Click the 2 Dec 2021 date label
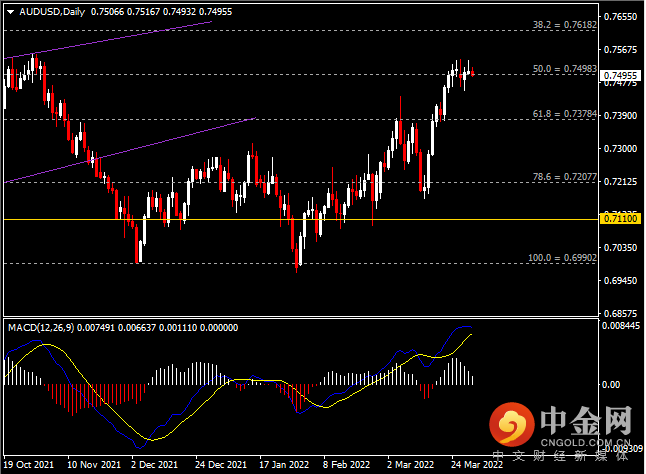 point(154,465)
